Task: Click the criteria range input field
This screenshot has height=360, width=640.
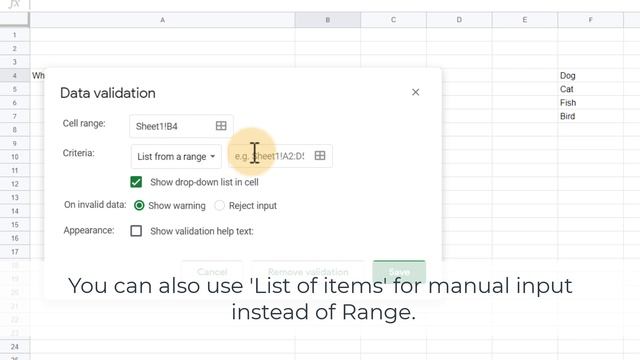Action: (x=280, y=156)
